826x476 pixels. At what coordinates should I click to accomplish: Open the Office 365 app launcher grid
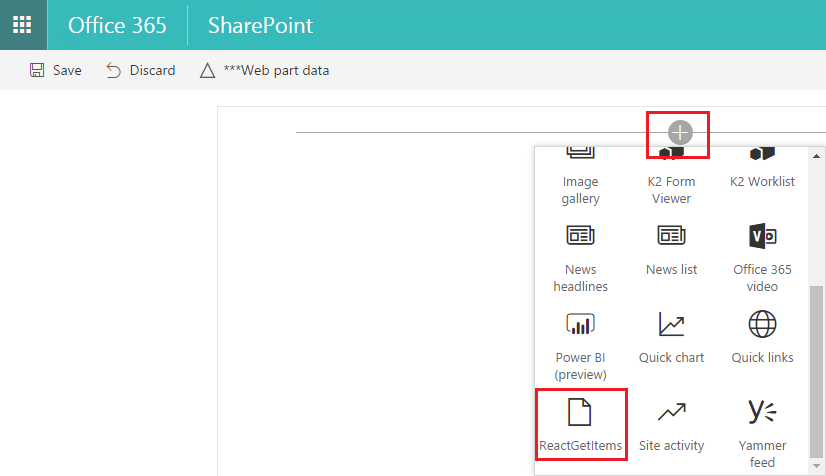tap(22, 25)
